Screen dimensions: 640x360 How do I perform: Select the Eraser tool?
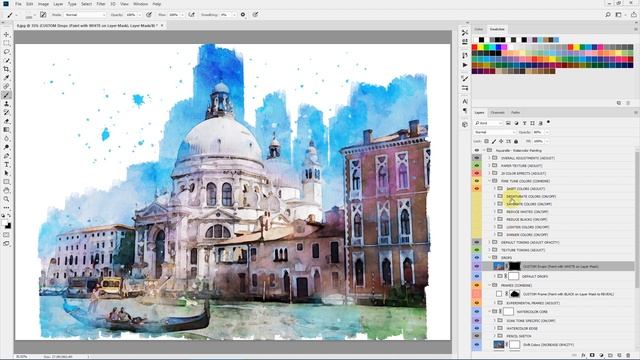[x=7, y=121]
